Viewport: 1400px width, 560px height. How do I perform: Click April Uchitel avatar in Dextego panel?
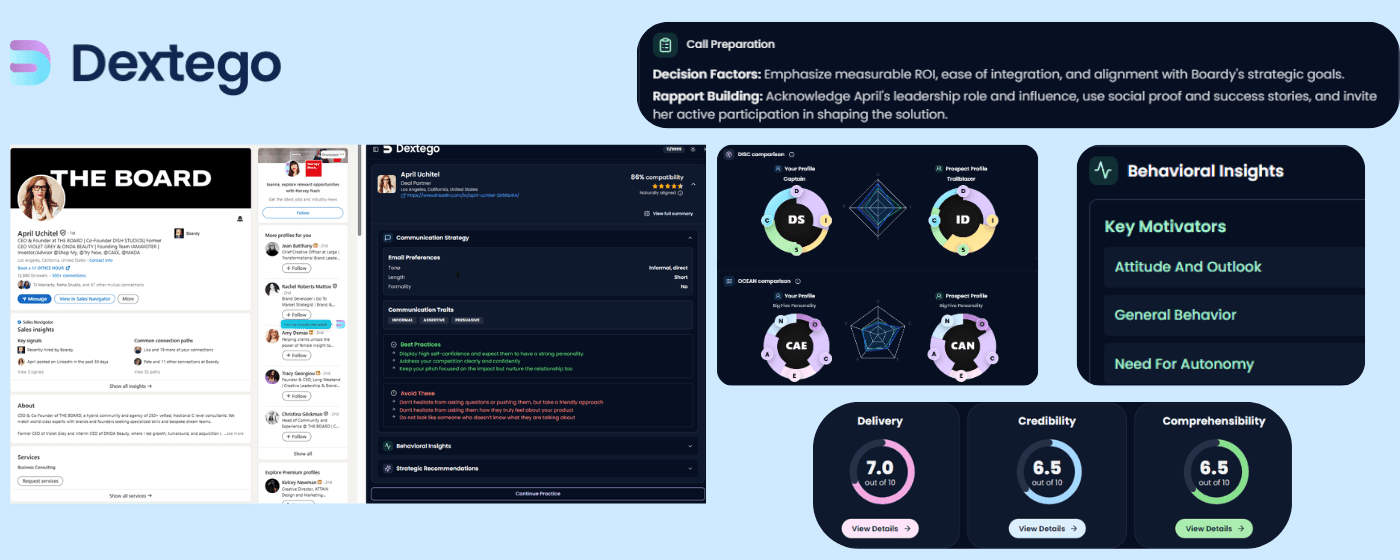[x=386, y=184]
